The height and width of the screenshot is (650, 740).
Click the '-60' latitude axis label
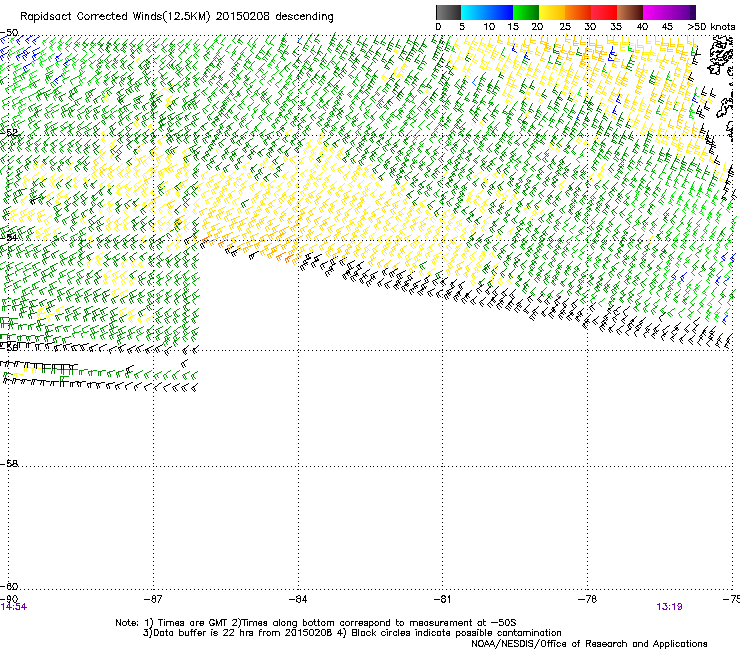click(x=9, y=586)
